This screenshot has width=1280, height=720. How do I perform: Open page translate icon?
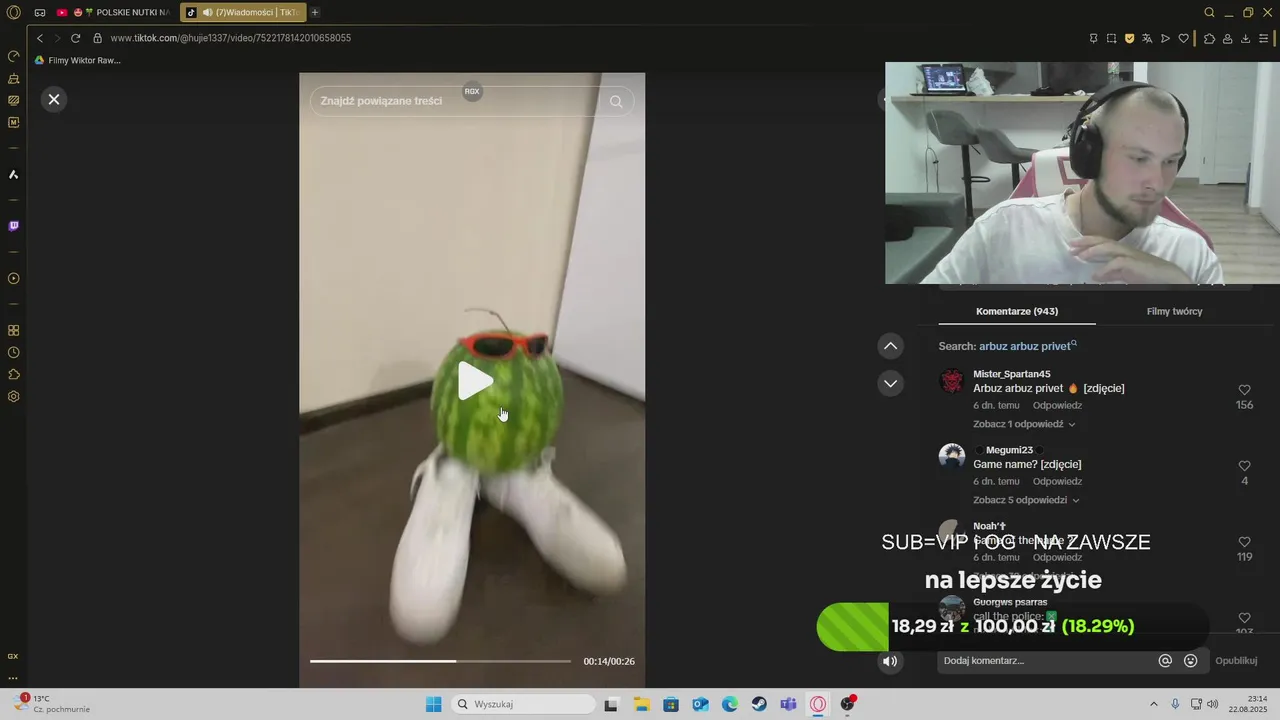[1147, 38]
